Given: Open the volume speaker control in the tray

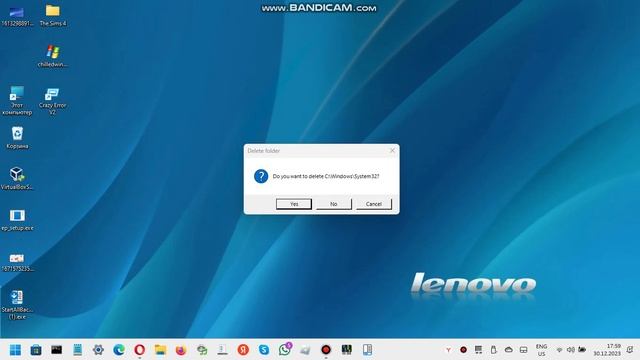Looking at the screenshot, I should tap(571, 350).
